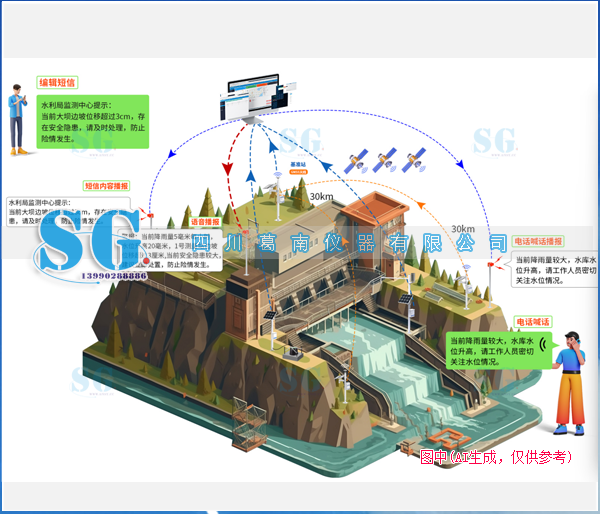This screenshot has height=514, width=600.
Task: Click the 图中(AI生成,仅供参考) caption
Action: [x=496, y=457]
